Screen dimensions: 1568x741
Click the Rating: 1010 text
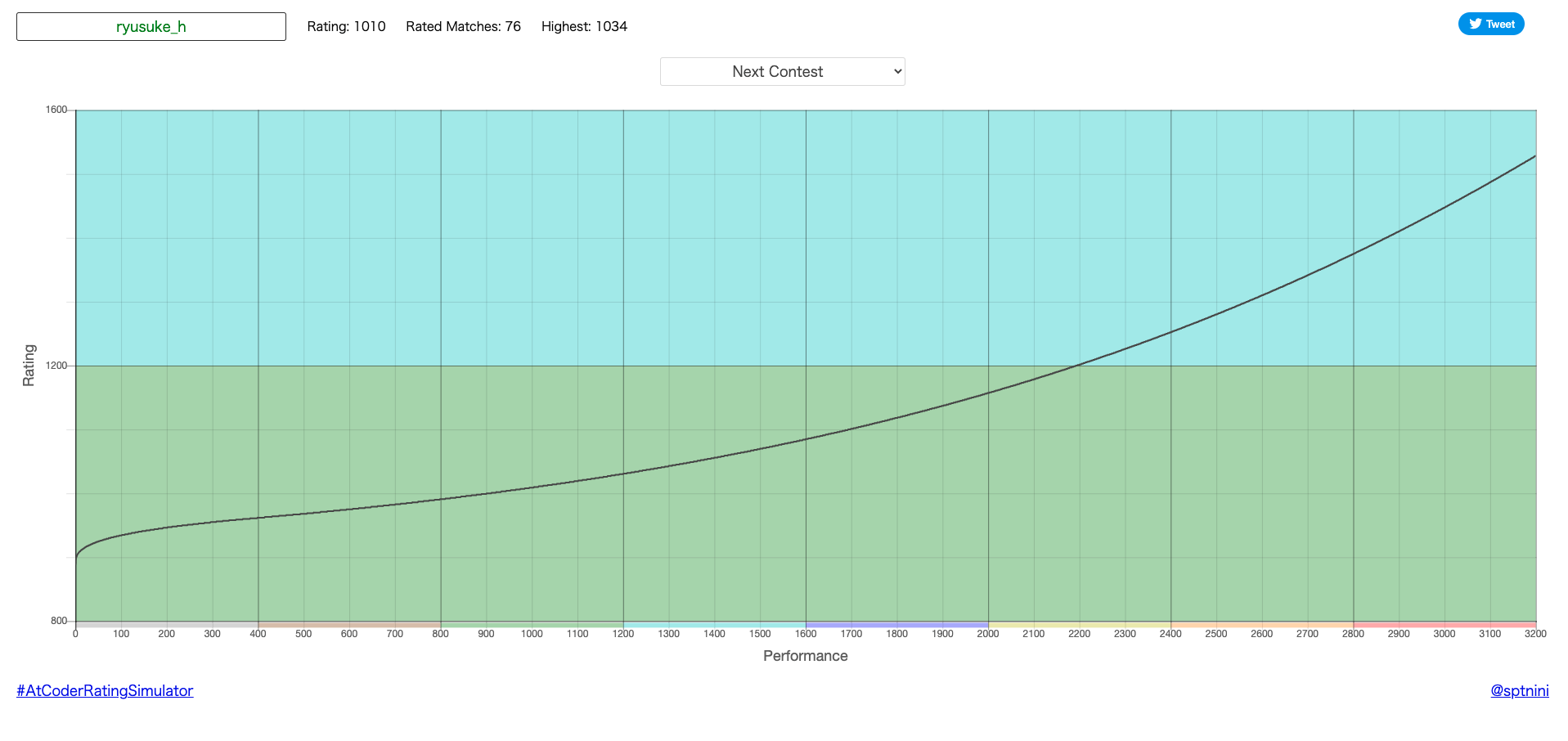(x=346, y=26)
